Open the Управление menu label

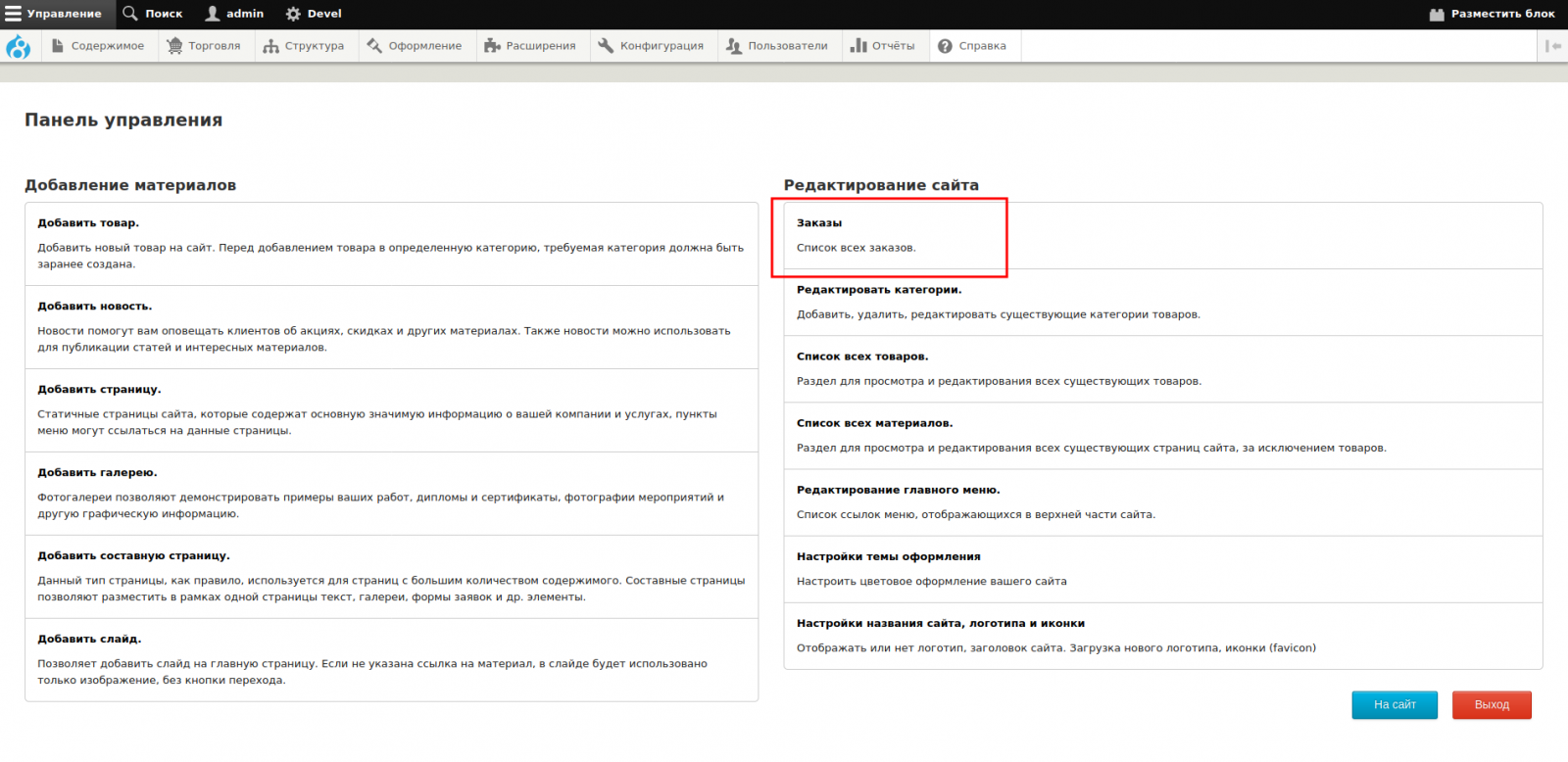tap(65, 14)
